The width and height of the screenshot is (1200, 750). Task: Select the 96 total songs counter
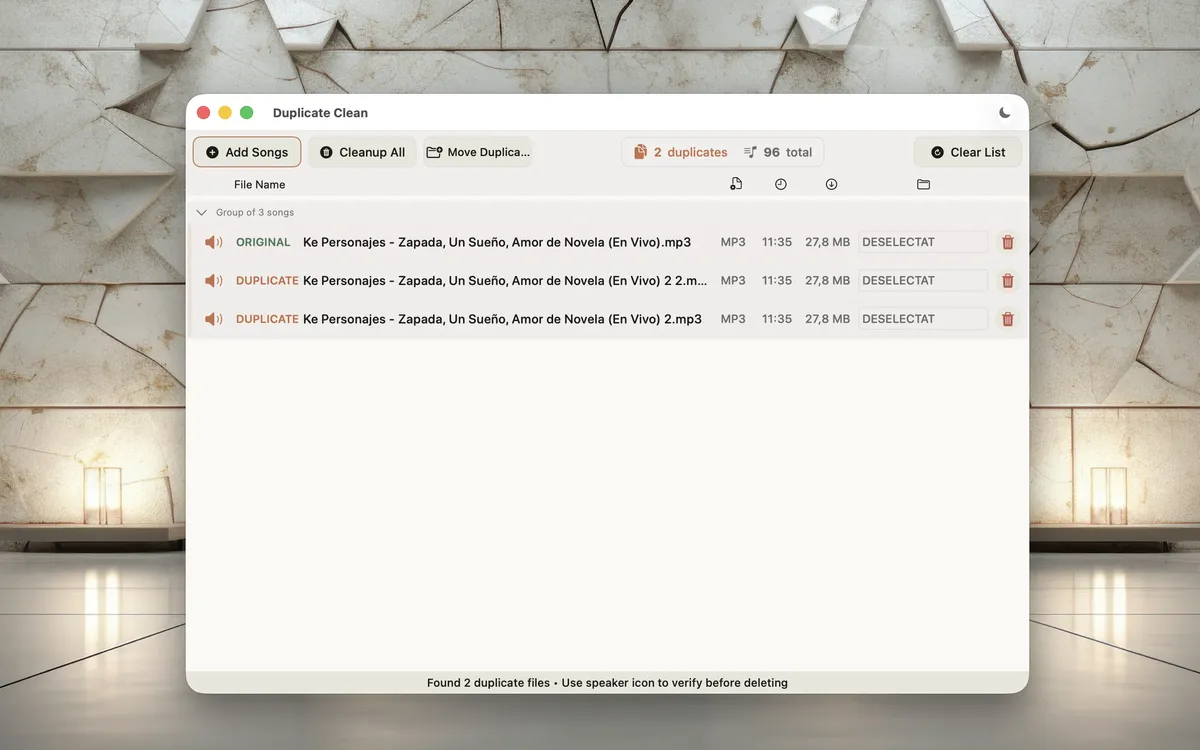[x=780, y=151]
